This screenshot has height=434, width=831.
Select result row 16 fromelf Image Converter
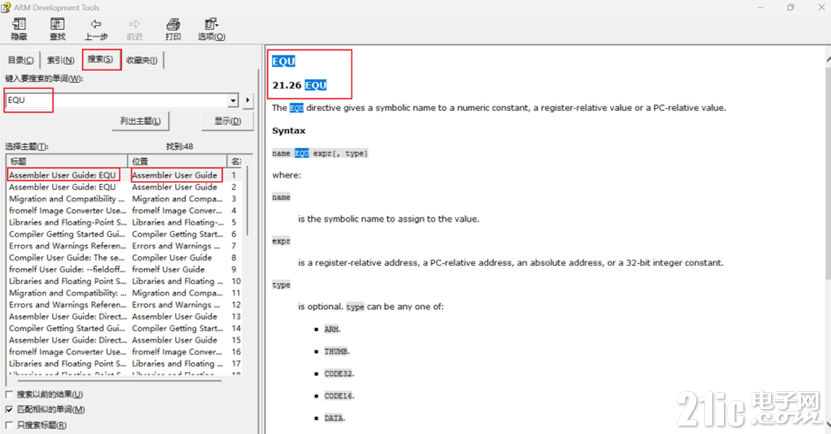click(x=125, y=351)
